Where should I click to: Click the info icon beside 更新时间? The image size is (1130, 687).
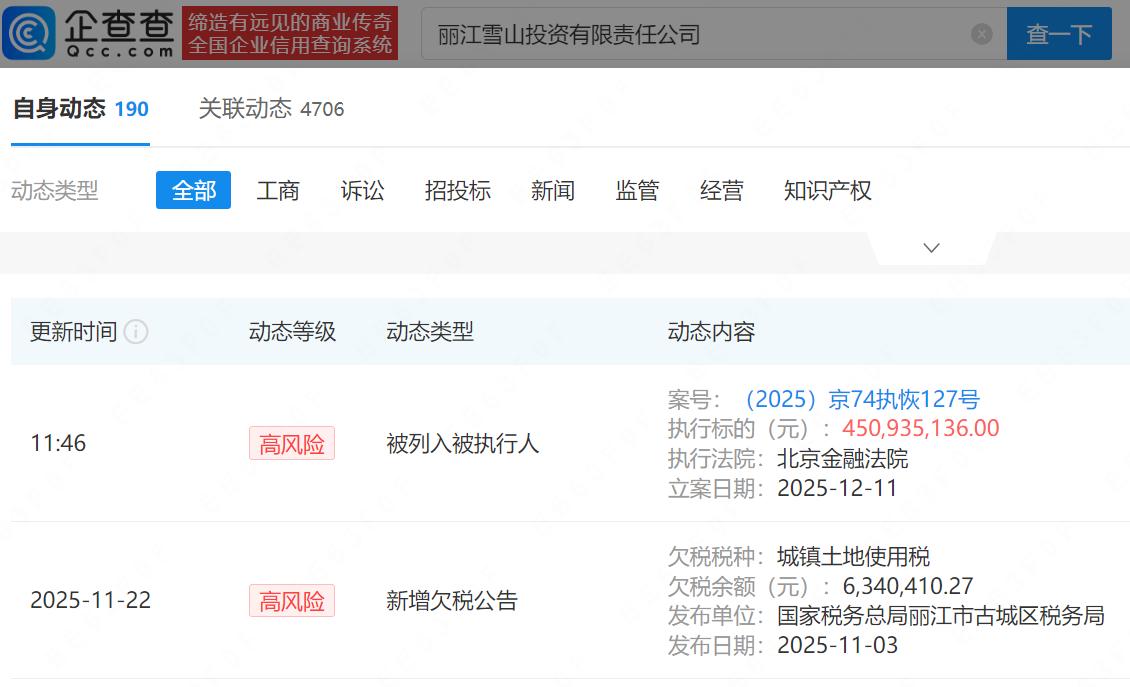(136, 332)
